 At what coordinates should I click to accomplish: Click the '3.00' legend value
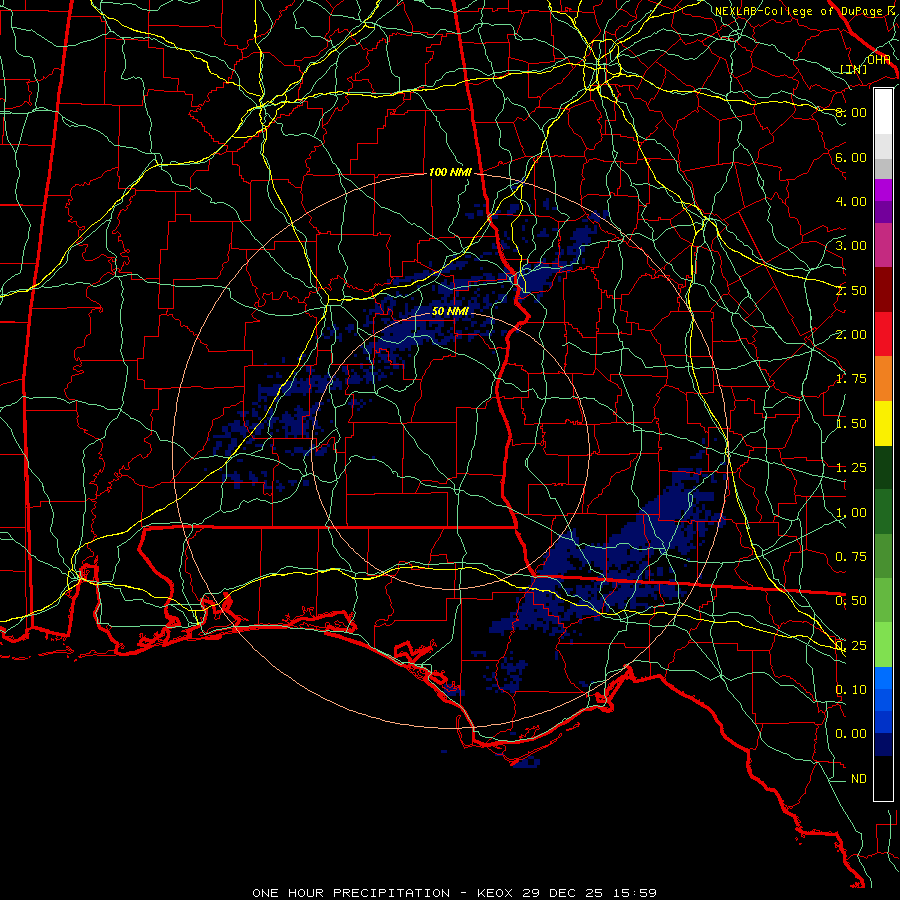[851, 246]
